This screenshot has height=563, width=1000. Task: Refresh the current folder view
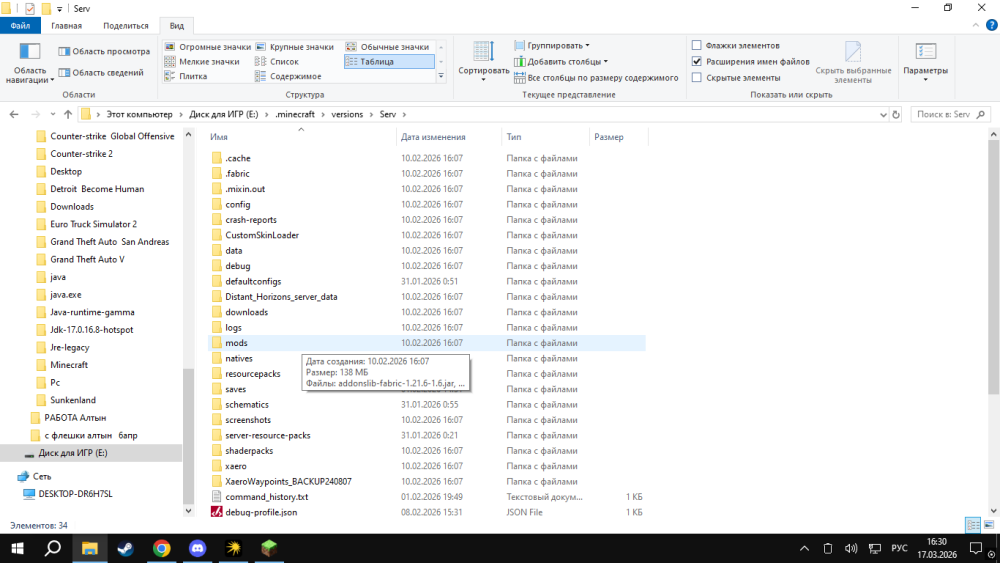[896, 115]
